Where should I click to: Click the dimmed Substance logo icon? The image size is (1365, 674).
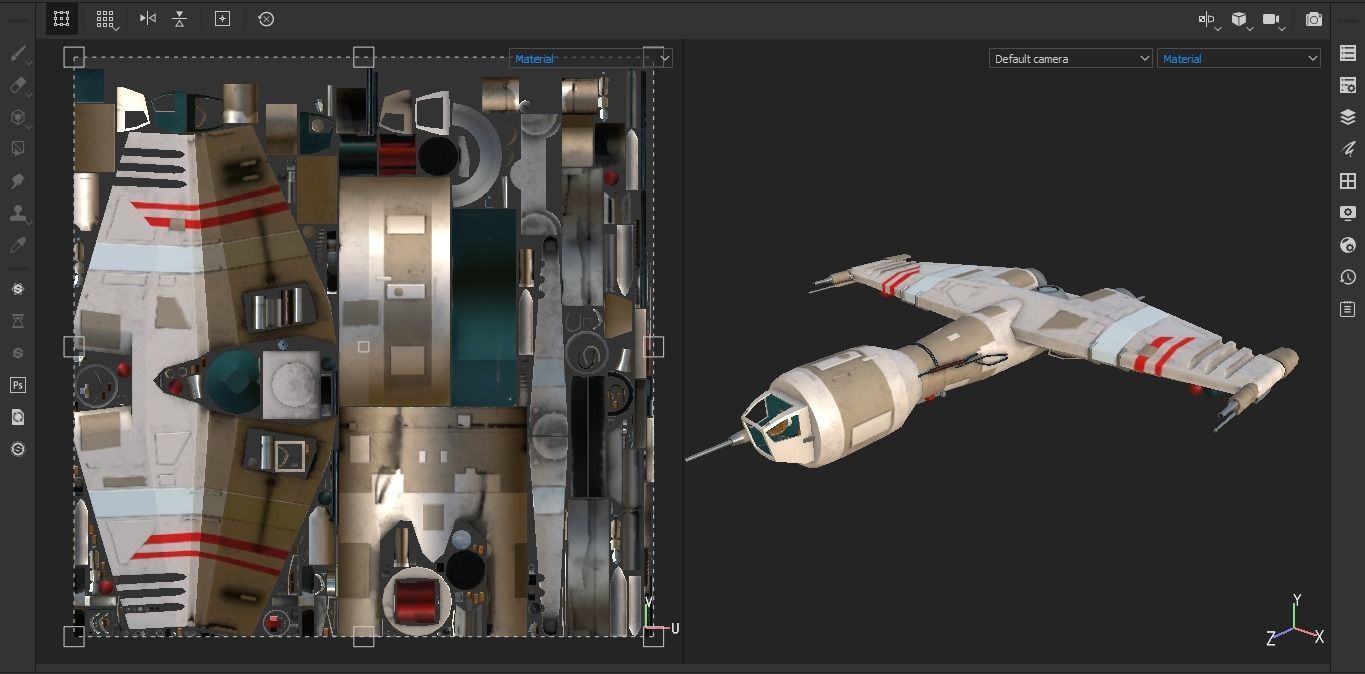pyautogui.click(x=17, y=353)
